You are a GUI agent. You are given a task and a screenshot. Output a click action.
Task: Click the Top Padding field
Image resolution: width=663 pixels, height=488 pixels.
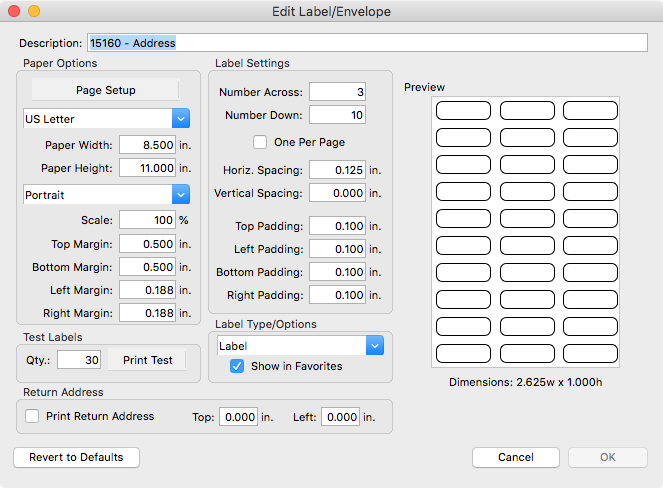(337, 226)
